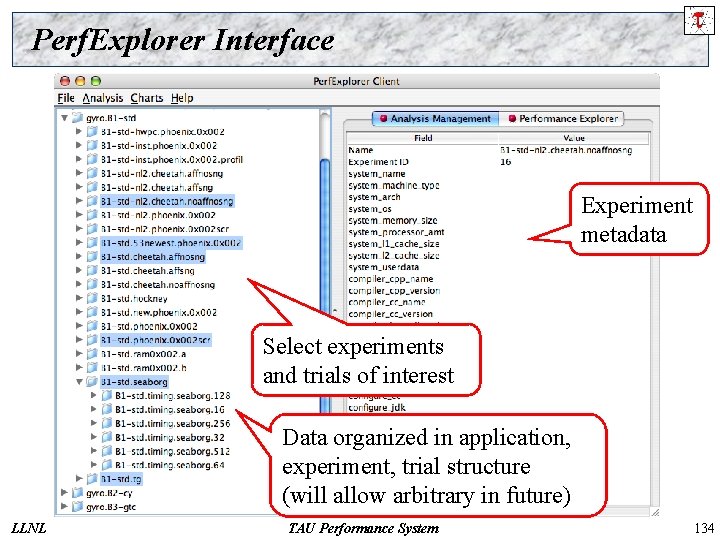The height and width of the screenshot is (540, 720).
Task: Expand the B1-std.timing.seaborg.128 trial
Action: (x=93, y=395)
